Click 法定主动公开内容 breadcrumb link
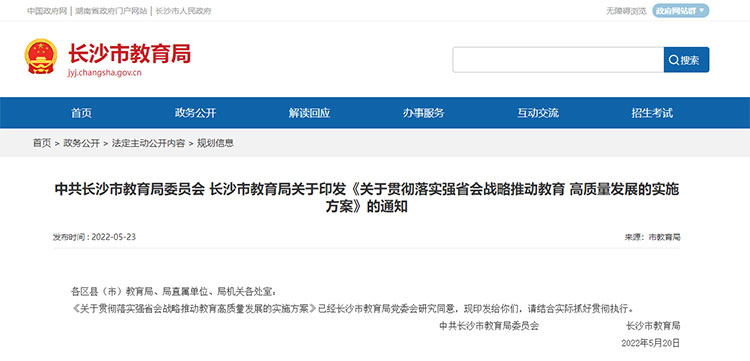750x361 pixels. (x=148, y=143)
